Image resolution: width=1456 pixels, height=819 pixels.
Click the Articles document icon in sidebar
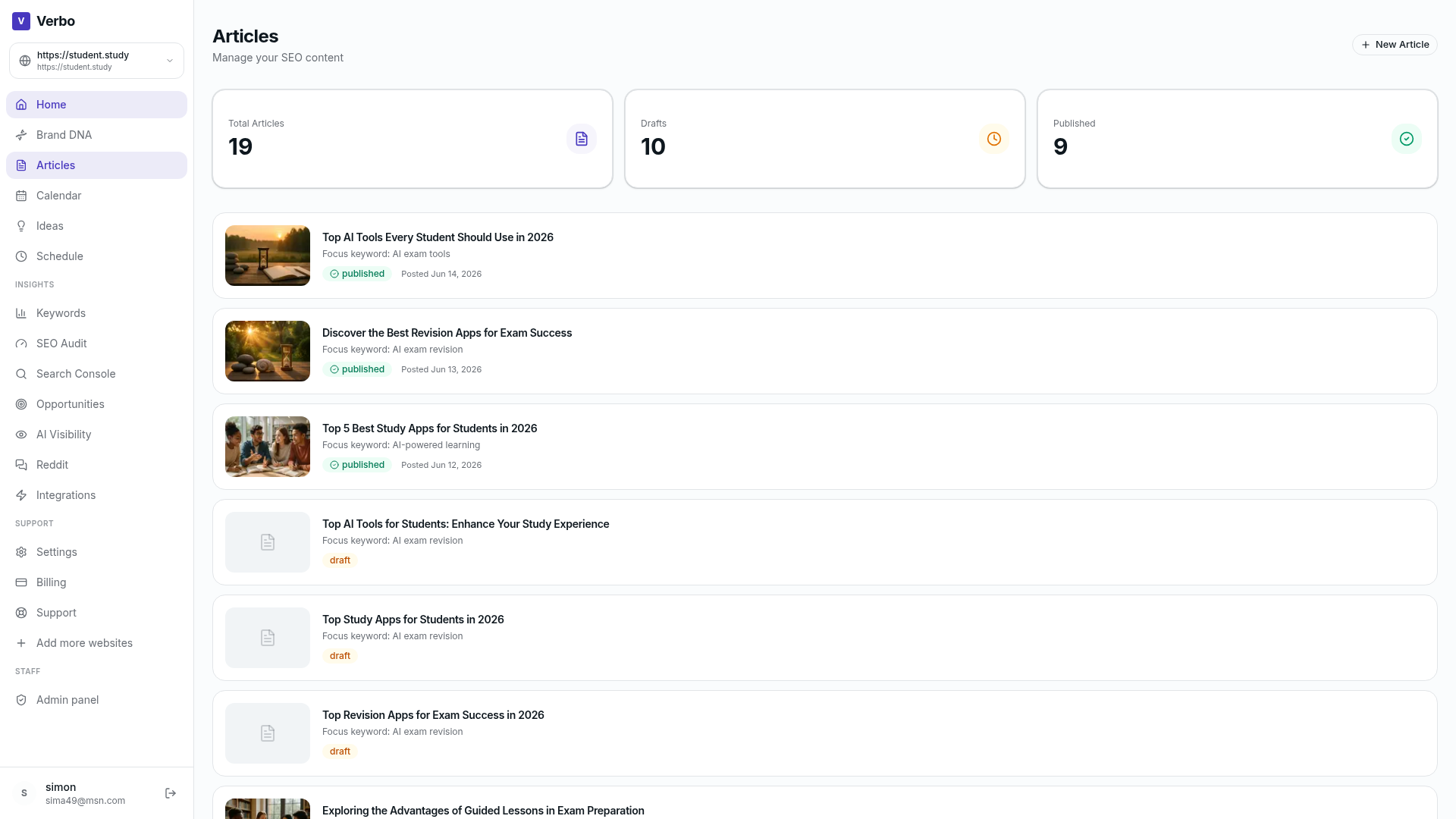point(21,165)
